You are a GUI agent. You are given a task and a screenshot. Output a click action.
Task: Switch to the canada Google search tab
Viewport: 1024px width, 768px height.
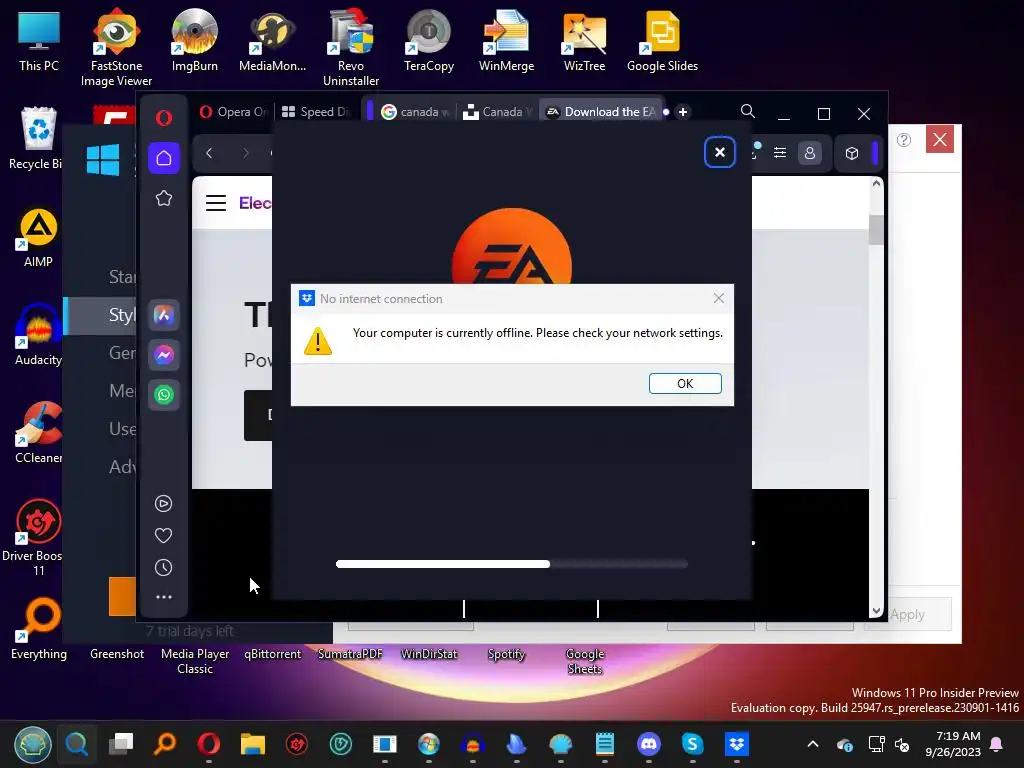[414, 112]
